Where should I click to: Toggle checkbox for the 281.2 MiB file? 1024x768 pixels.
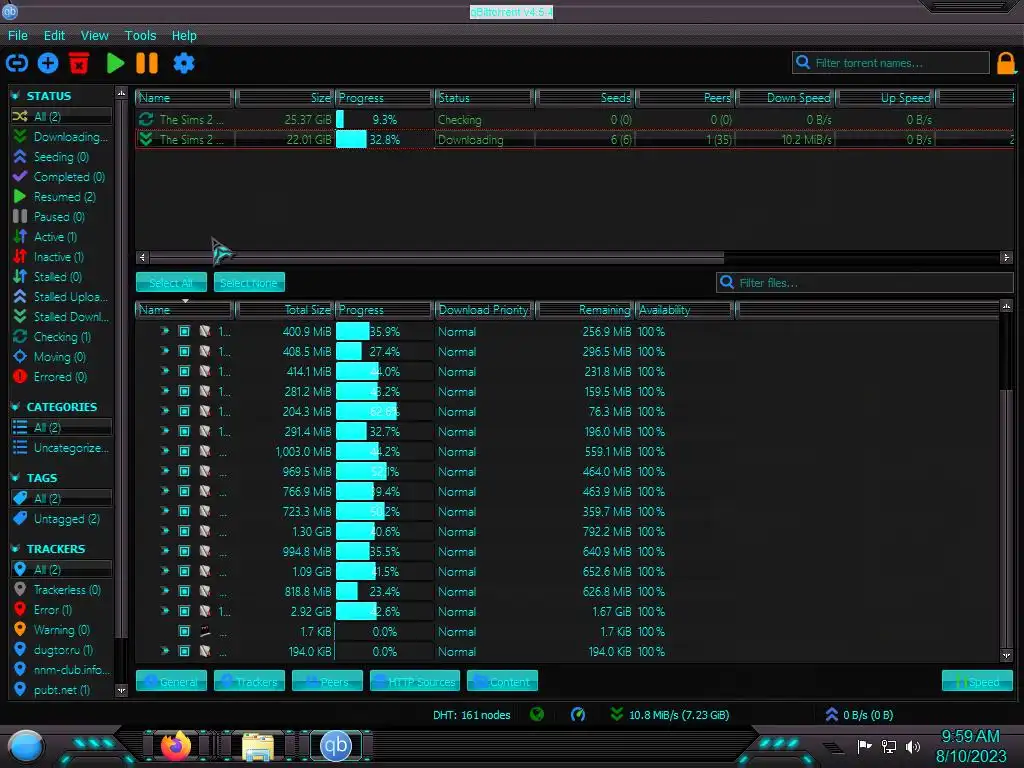(x=185, y=391)
